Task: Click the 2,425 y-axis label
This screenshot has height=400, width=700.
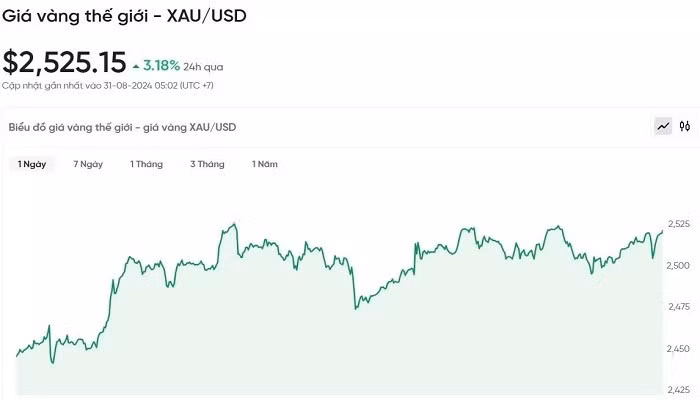Action: (x=678, y=390)
